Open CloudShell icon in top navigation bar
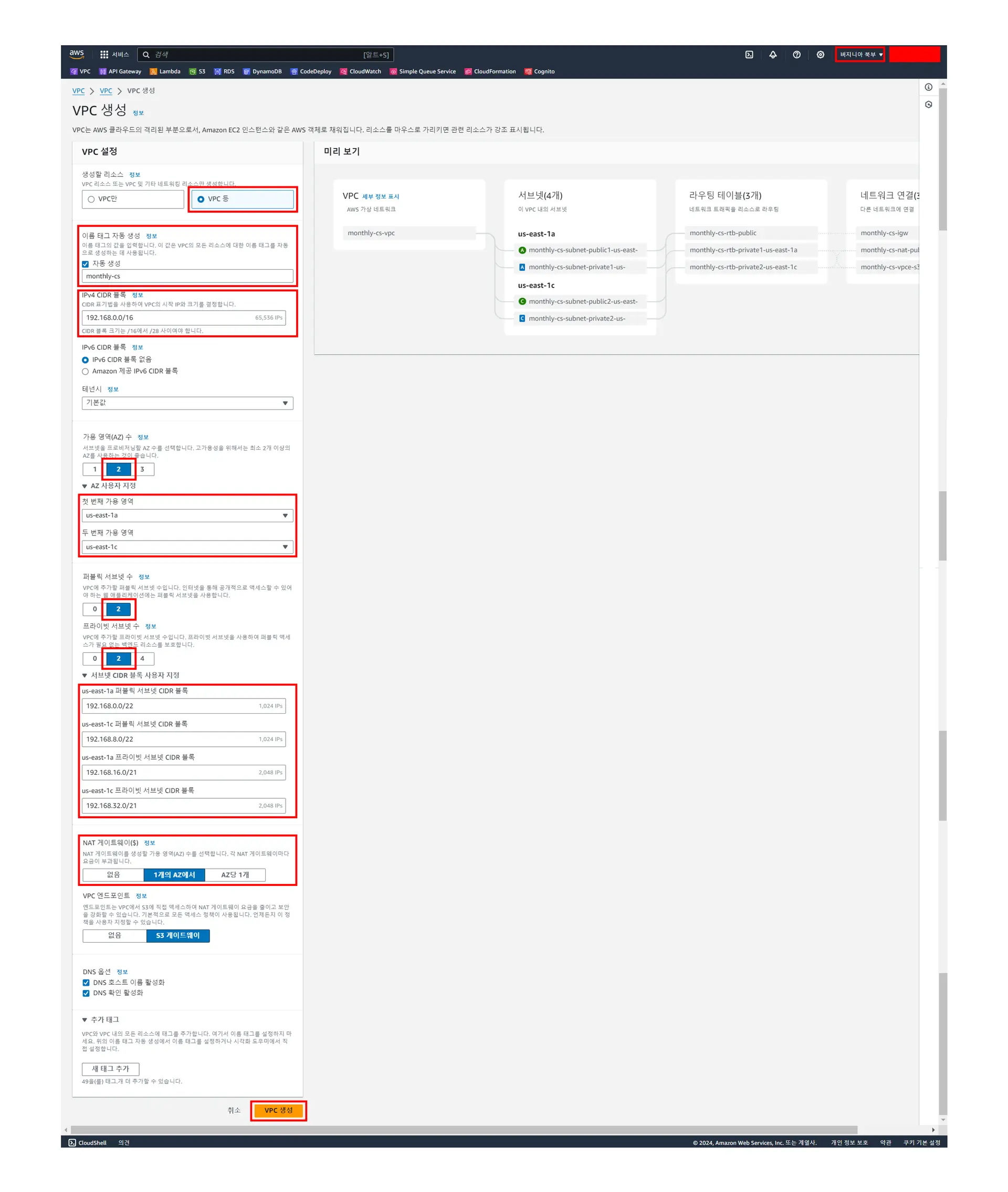 (x=749, y=55)
